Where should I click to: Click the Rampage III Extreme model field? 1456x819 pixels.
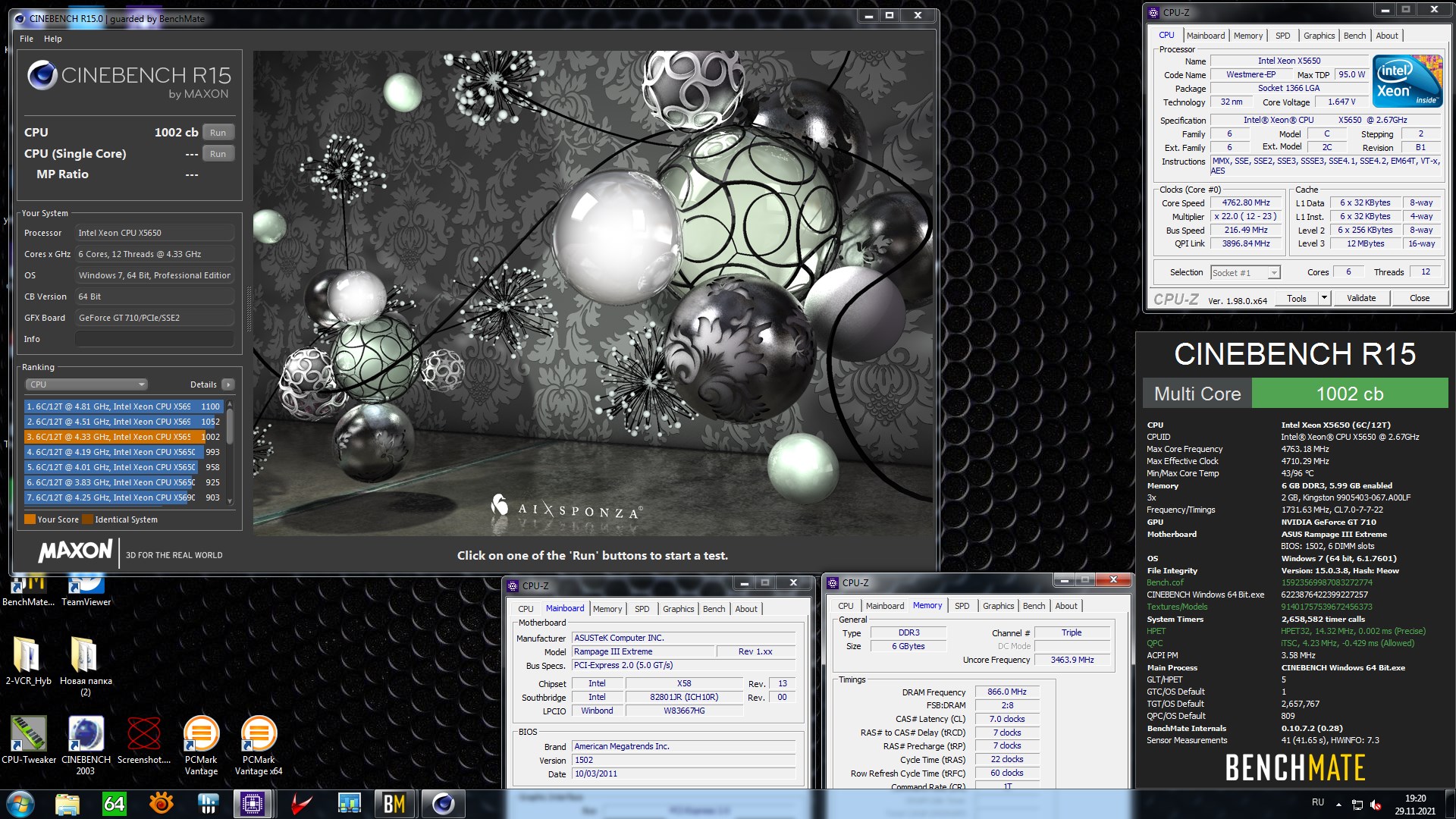click(x=643, y=651)
